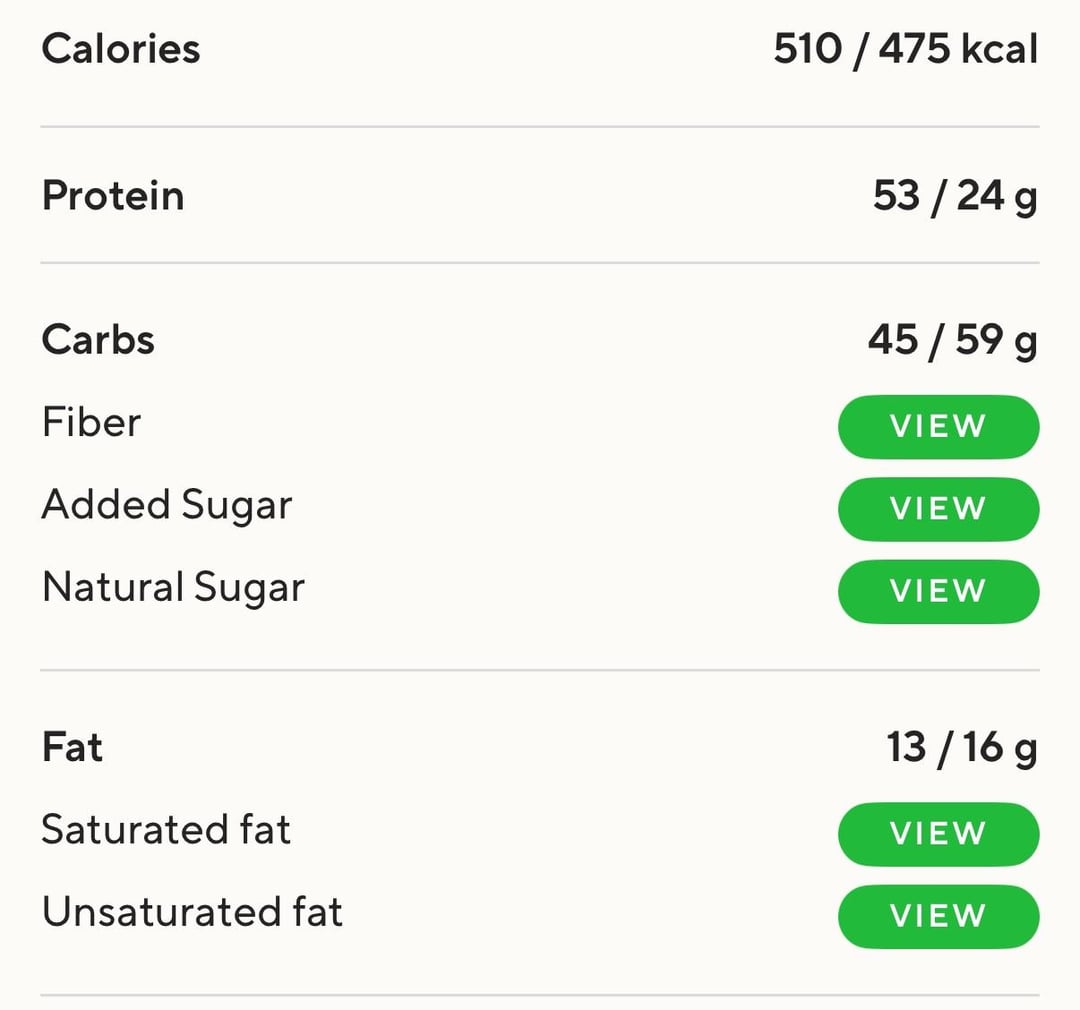Click the divider line below Calories
The width and height of the screenshot is (1080, 1010).
(540, 127)
